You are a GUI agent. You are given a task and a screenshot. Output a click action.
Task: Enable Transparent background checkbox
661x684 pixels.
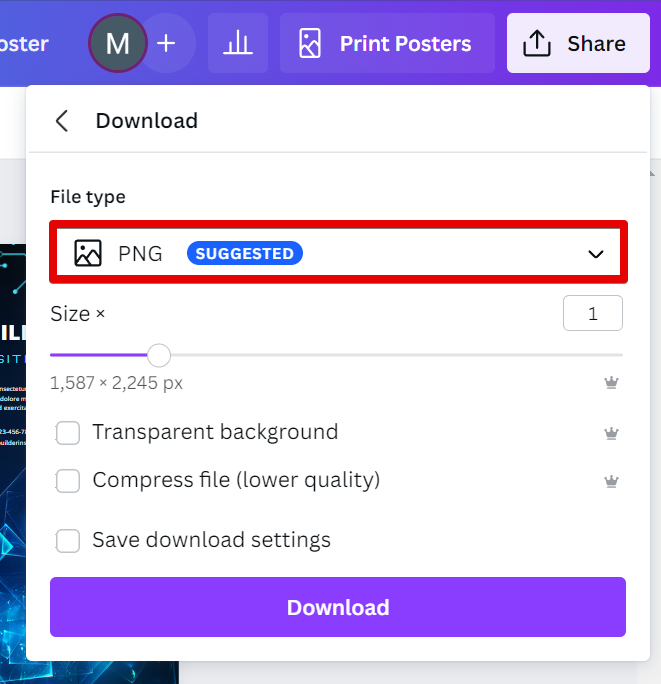(x=68, y=433)
